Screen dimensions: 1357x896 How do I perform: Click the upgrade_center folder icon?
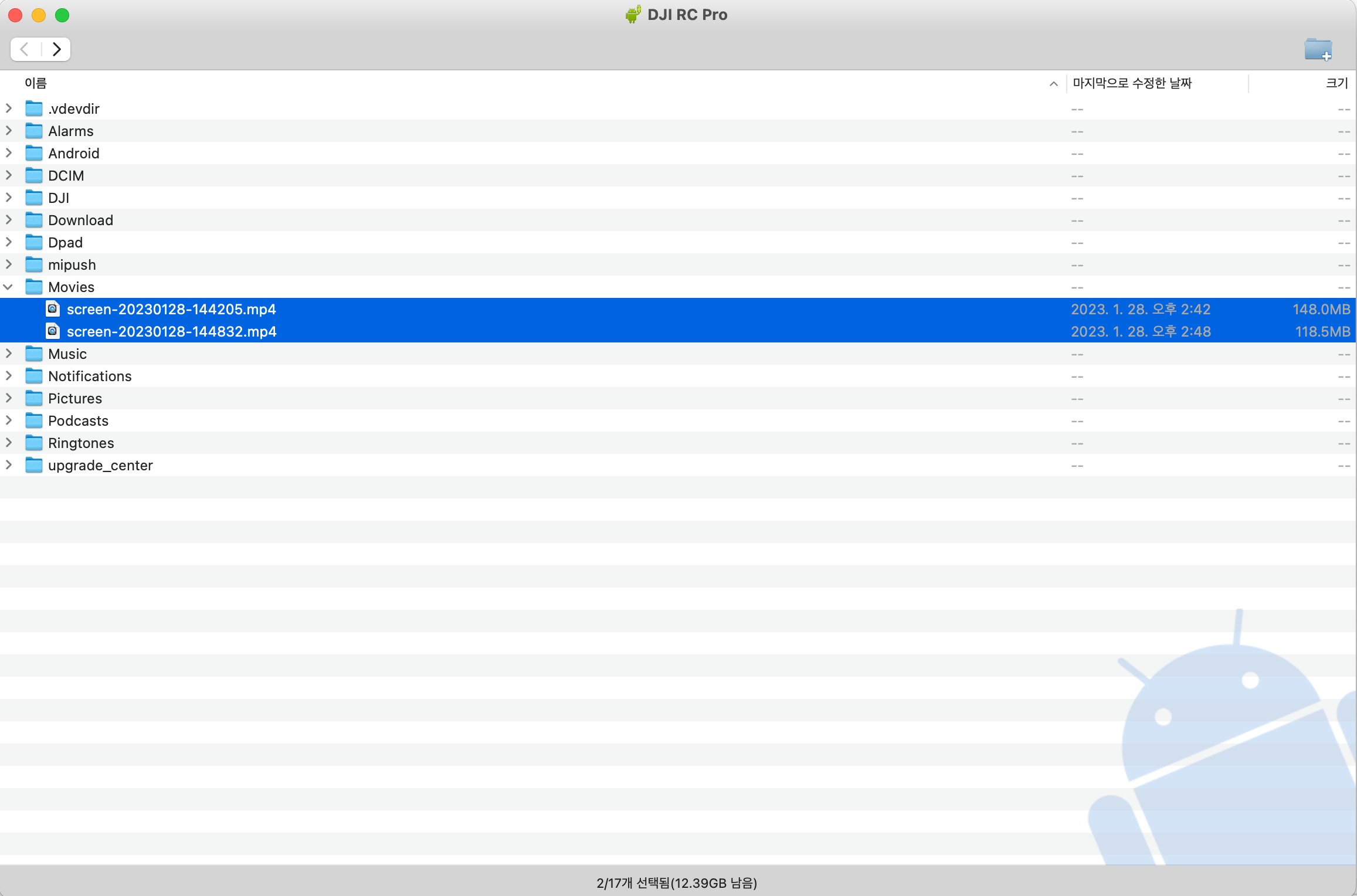(34, 466)
